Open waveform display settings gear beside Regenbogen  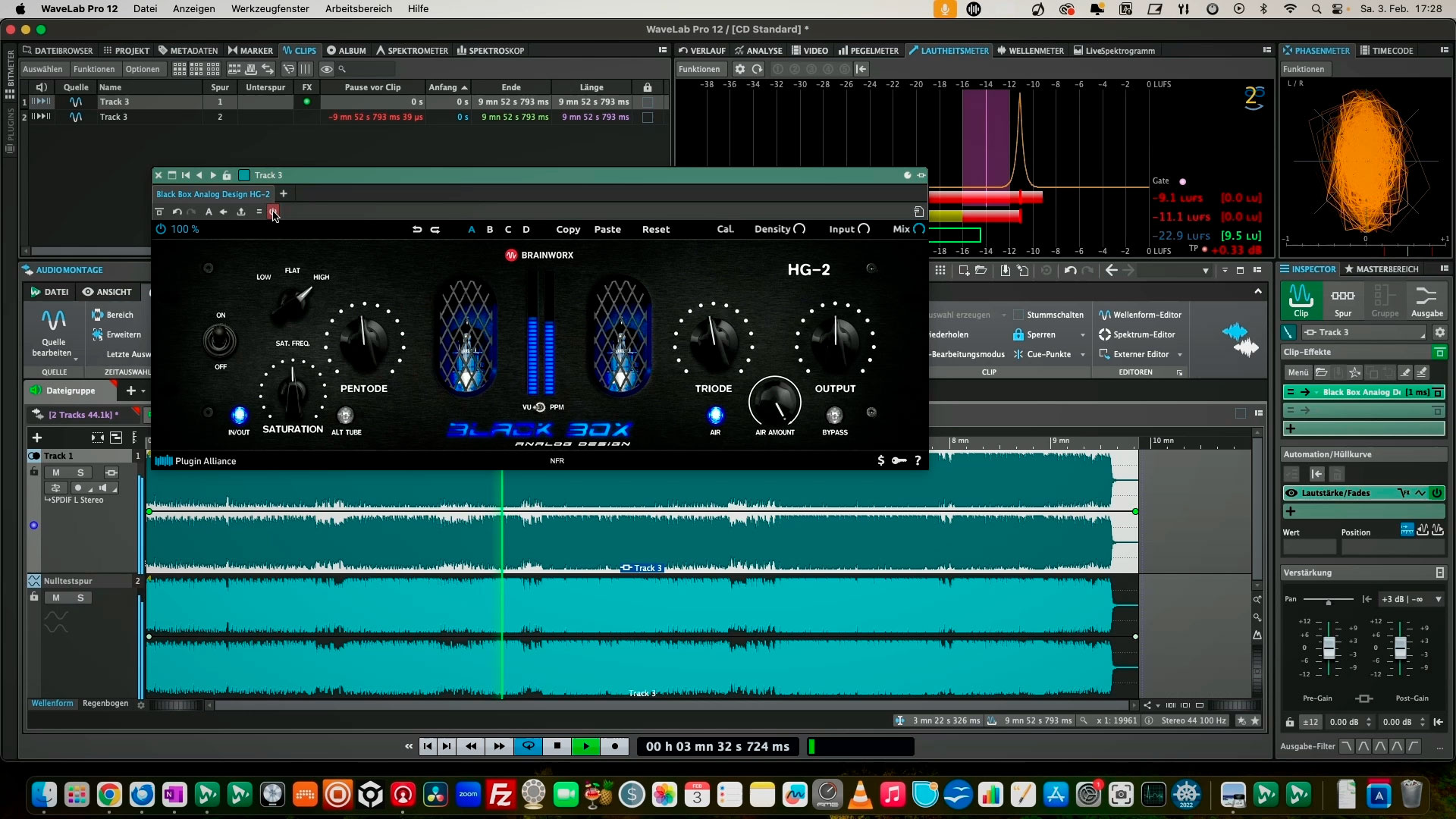point(140,704)
